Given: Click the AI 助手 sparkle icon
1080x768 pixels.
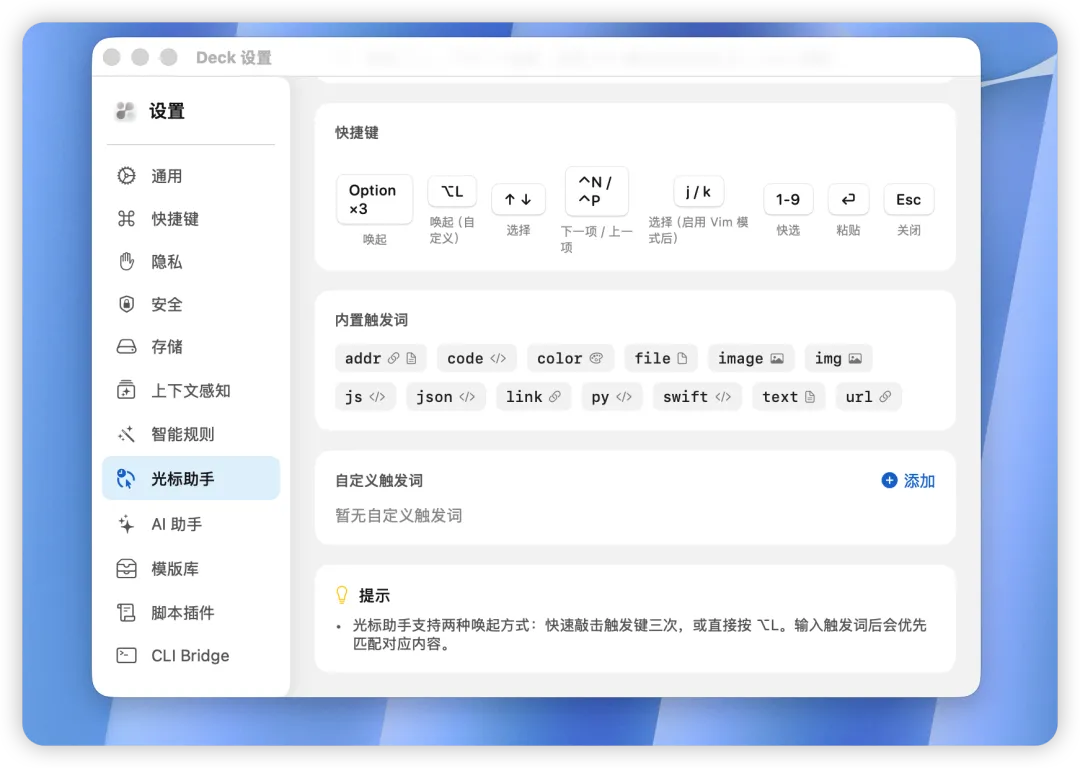Looking at the screenshot, I should point(126,524).
